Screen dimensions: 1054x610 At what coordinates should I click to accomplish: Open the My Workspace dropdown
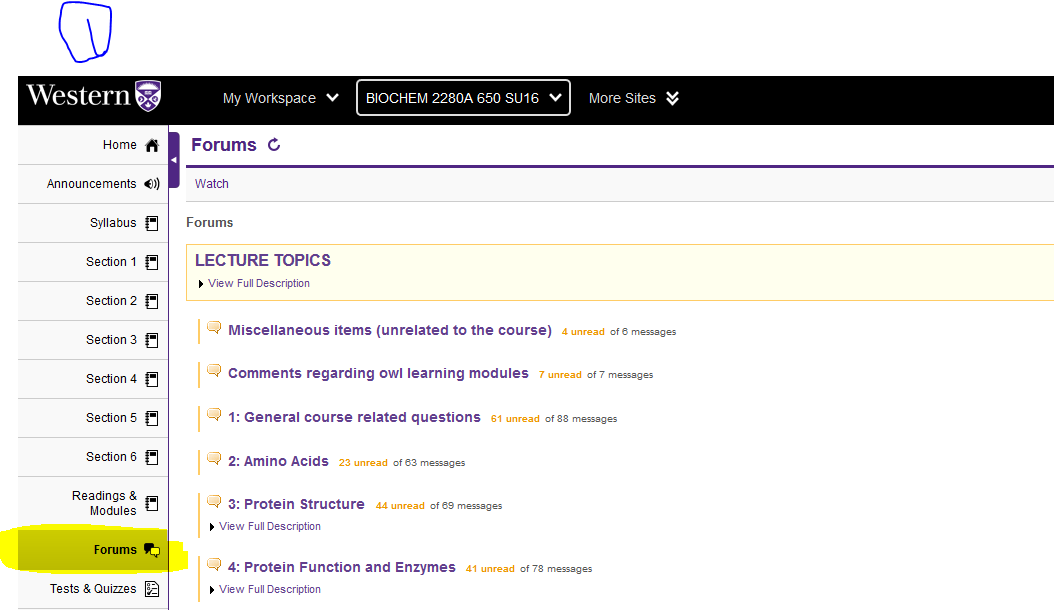[280, 98]
